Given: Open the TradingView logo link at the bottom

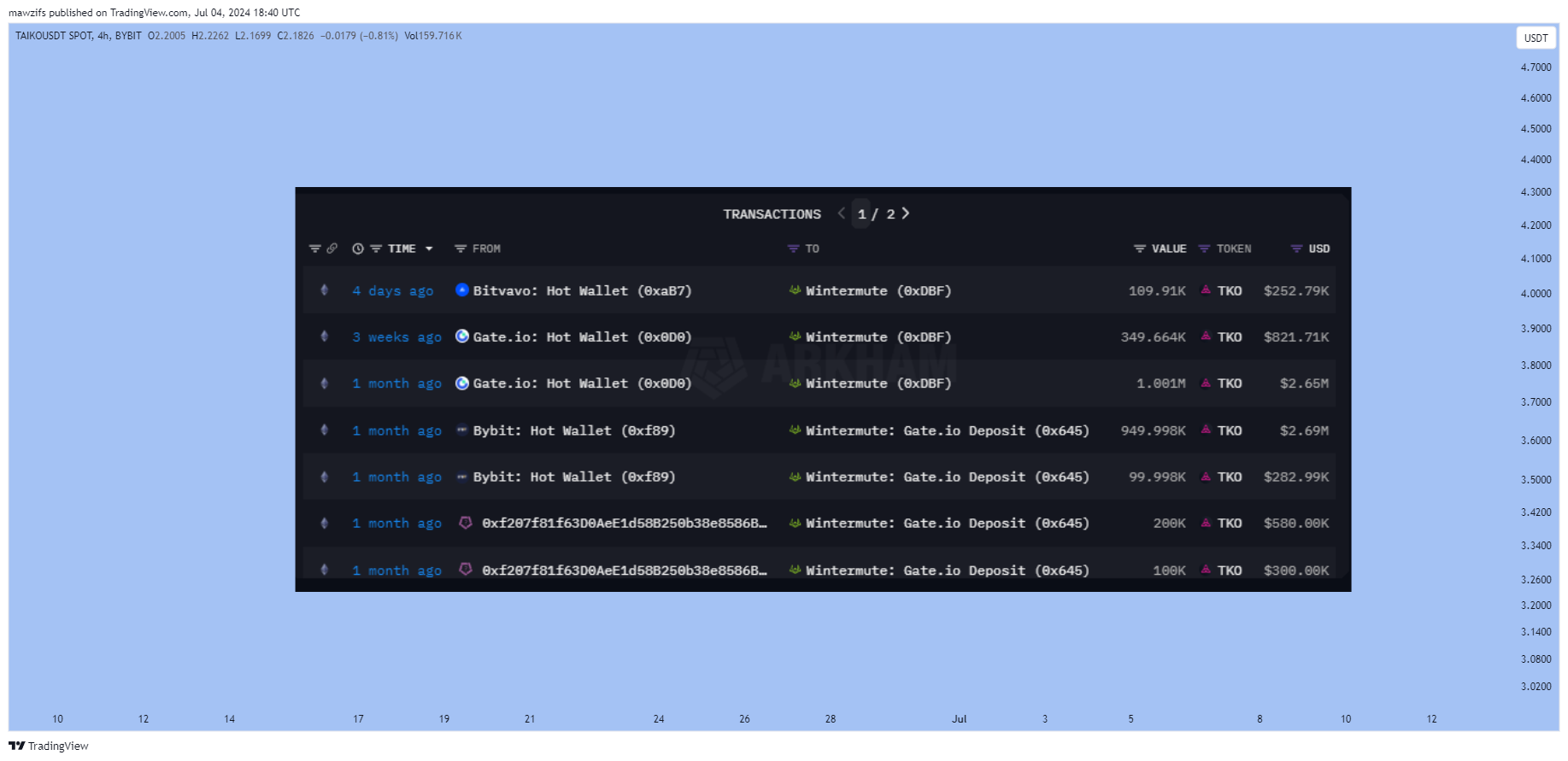Looking at the screenshot, I should 49,746.
